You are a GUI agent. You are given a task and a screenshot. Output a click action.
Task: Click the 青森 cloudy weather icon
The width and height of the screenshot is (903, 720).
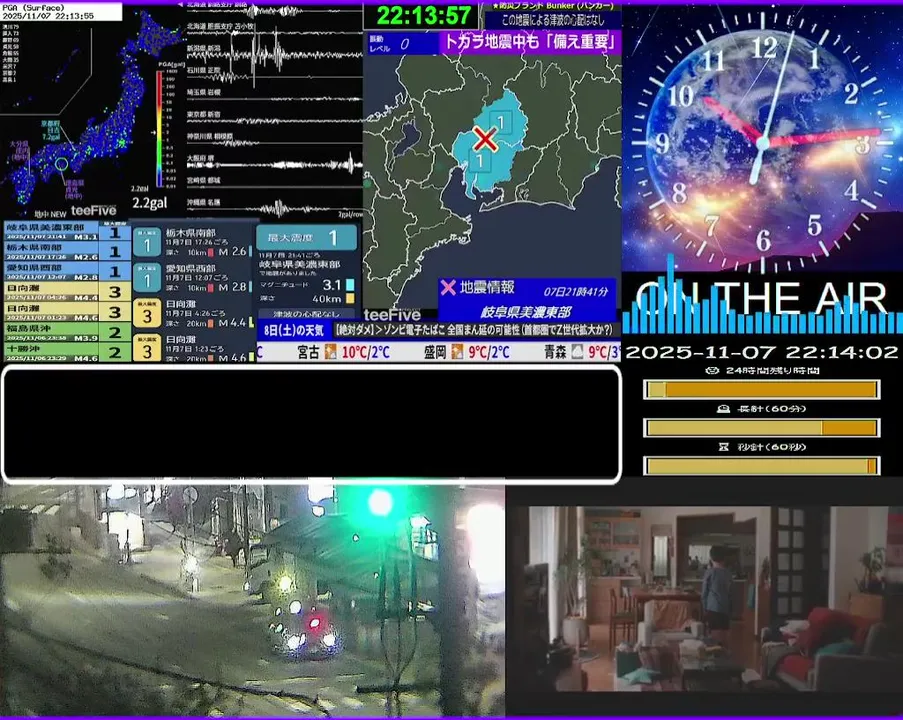pyautogui.click(x=577, y=352)
